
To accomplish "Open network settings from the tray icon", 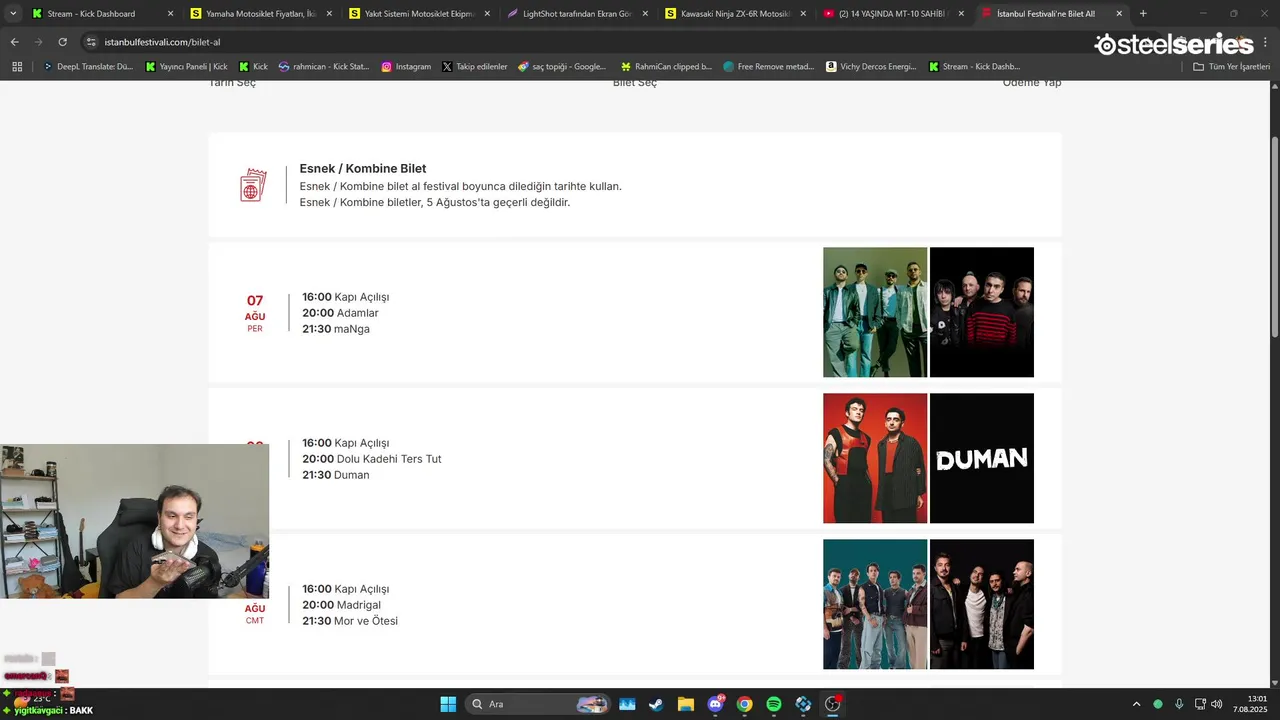I will [1200, 704].
